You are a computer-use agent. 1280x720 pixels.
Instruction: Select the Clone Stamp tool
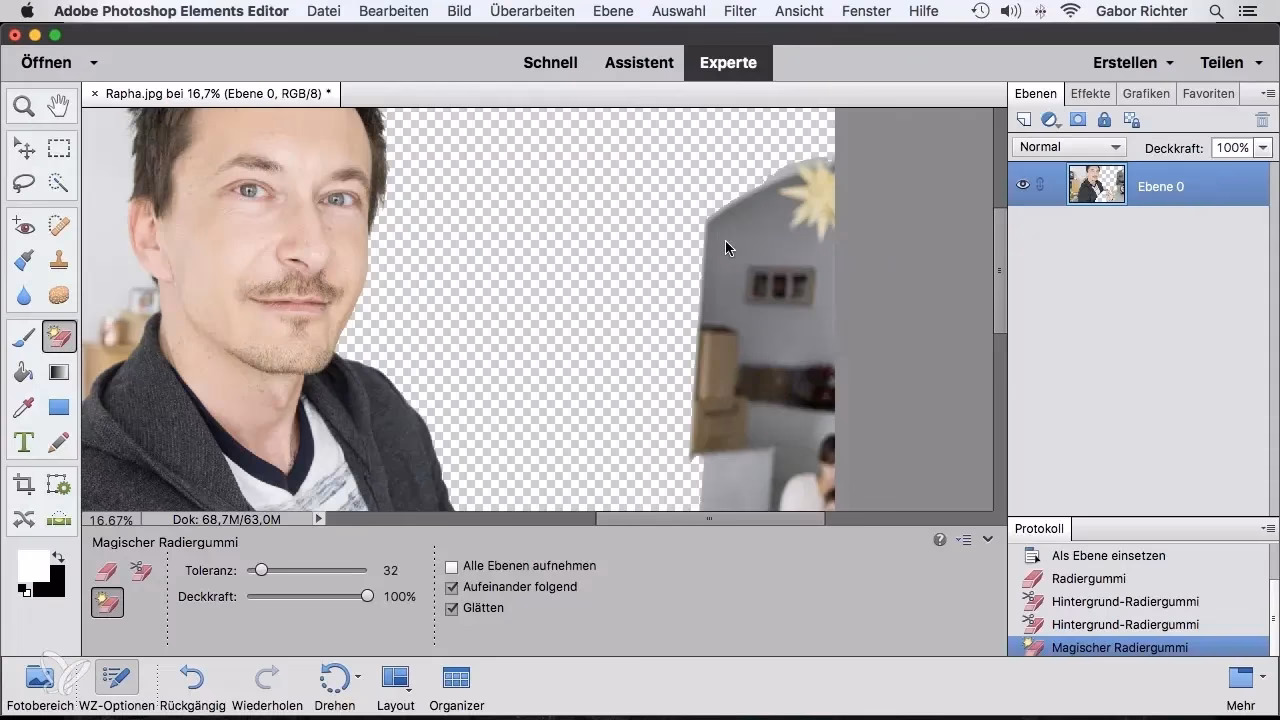click(59, 261)
